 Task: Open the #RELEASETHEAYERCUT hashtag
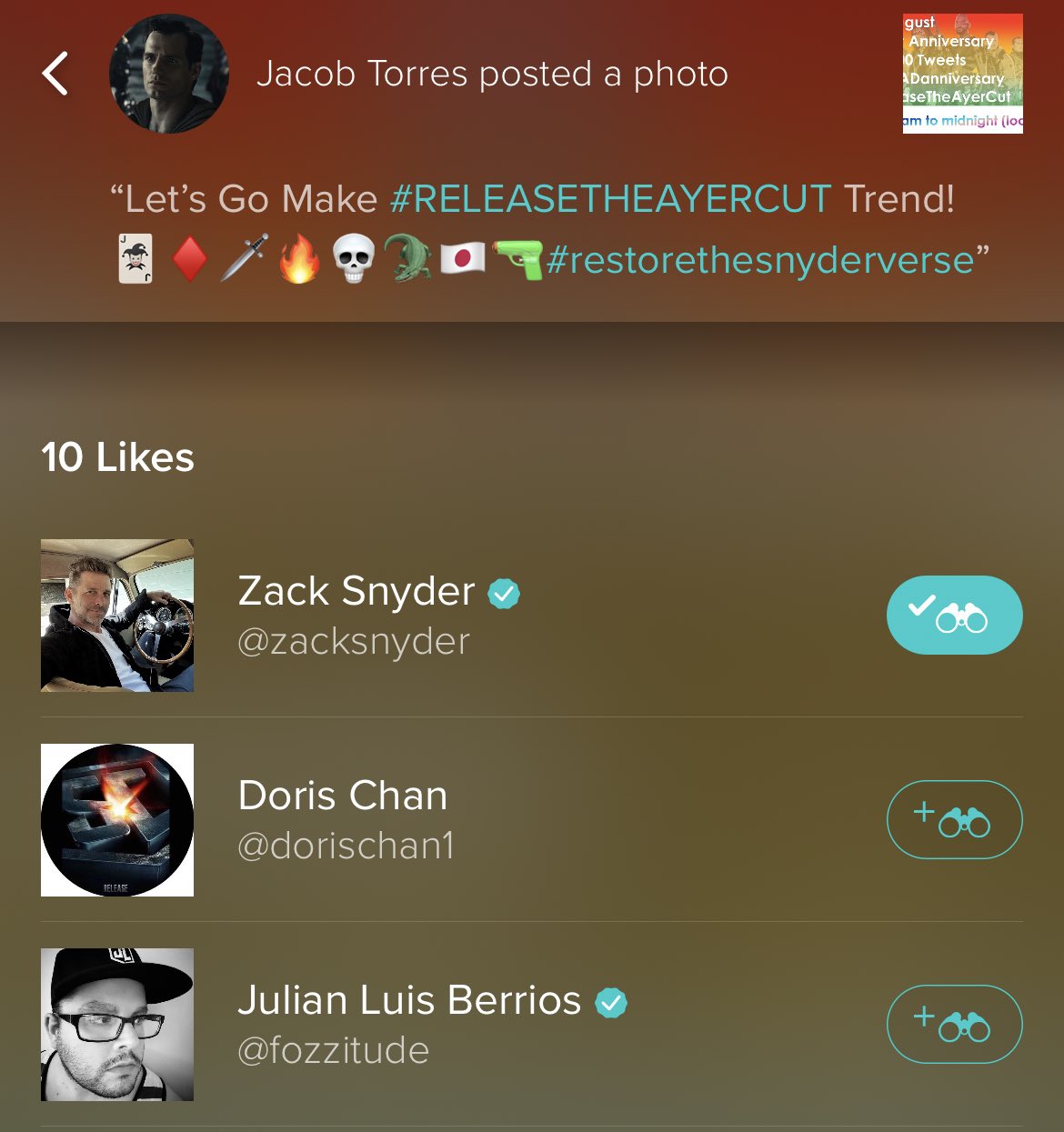[610, 198]
